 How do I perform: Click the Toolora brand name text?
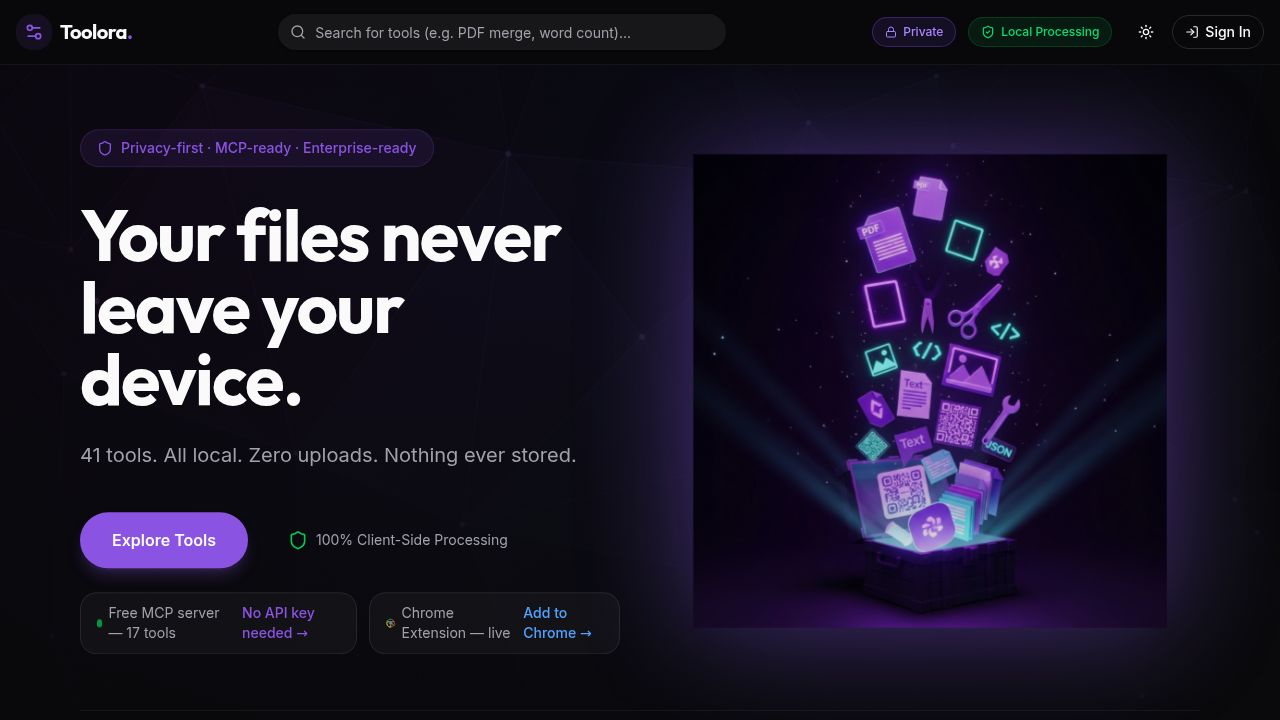pos(96,32)
